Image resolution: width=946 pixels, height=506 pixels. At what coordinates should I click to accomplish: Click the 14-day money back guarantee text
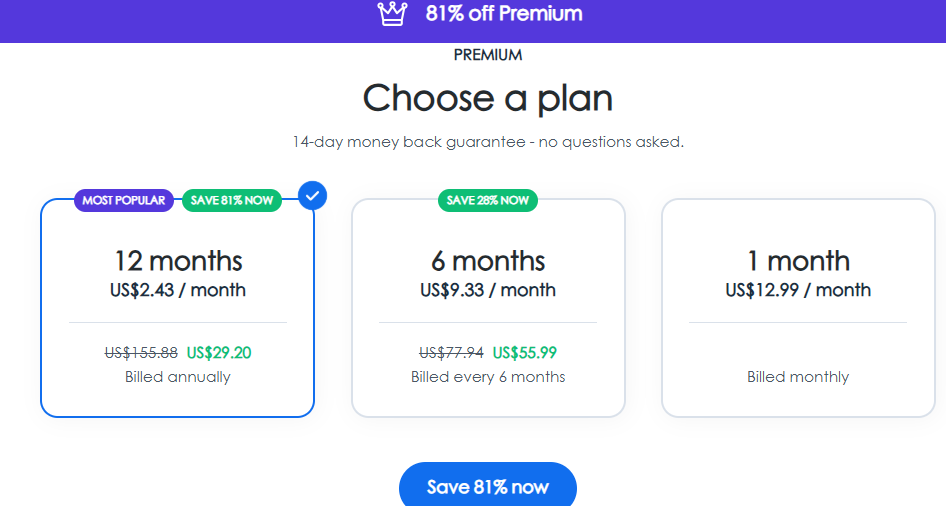tap(488, 142)
